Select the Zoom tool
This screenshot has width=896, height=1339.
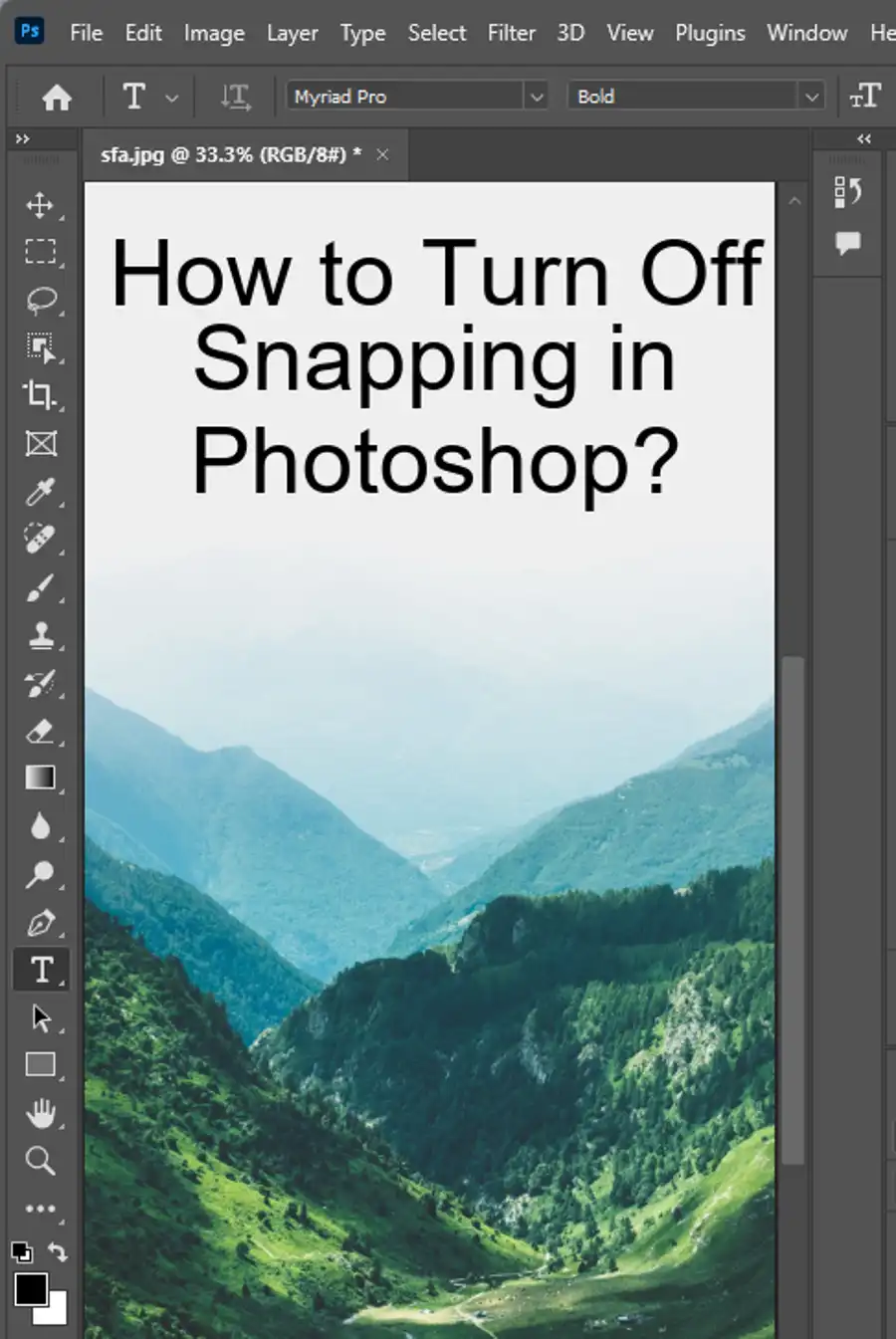[x=40, y=1161]
